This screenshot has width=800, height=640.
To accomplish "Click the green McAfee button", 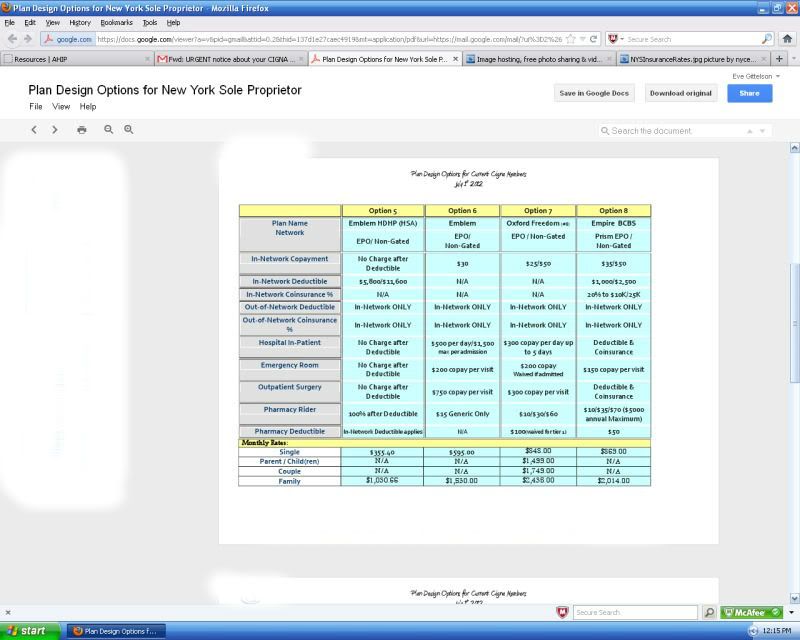I will [752, 612].
